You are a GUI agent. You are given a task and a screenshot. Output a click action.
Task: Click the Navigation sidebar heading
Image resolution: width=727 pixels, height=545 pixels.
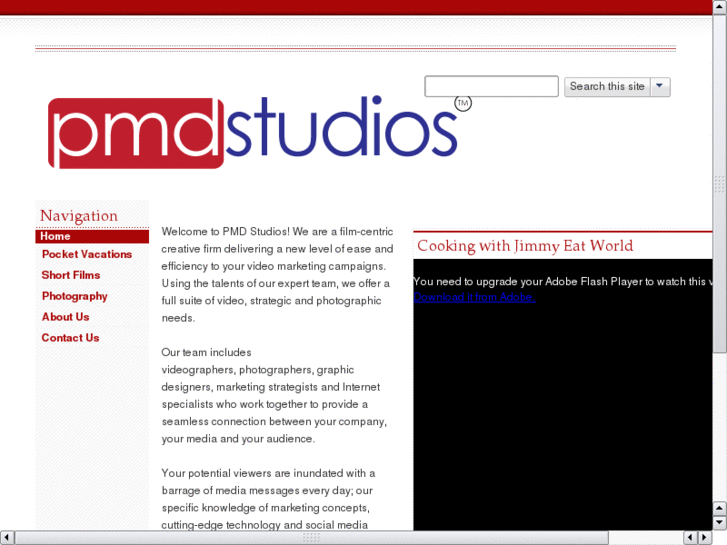point(79,216)
